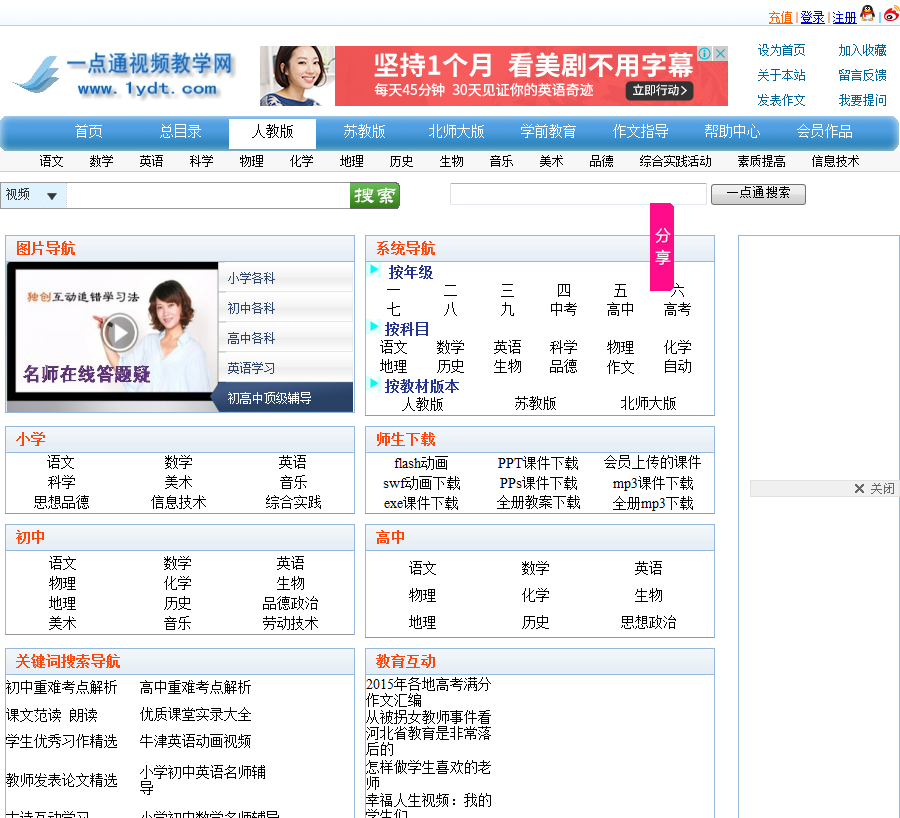Click the 设为首页 link
Image resolution: width=900 pixels, height=818 pixels.
pos(781,51)
